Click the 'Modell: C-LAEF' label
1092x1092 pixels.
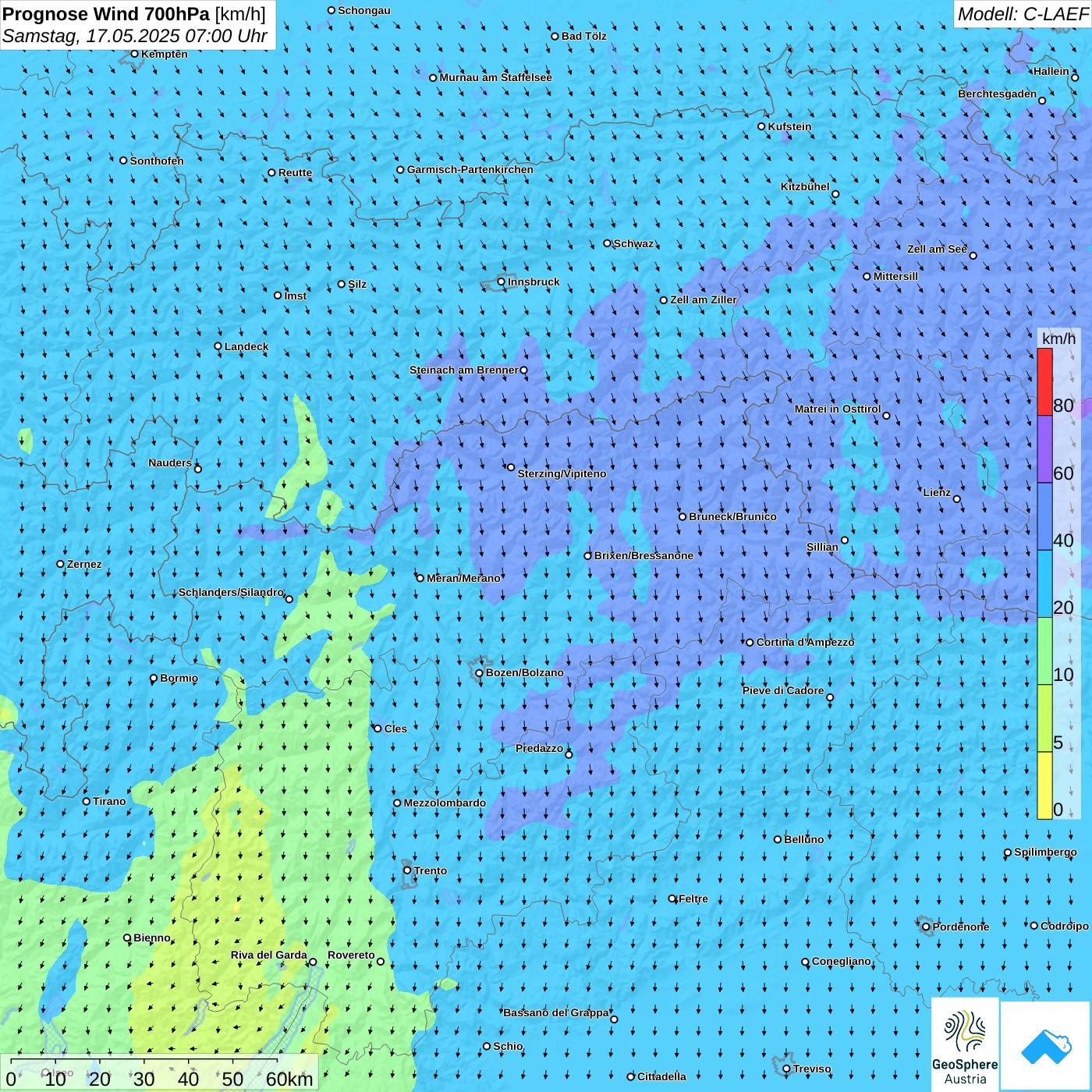pos(1023,14)
